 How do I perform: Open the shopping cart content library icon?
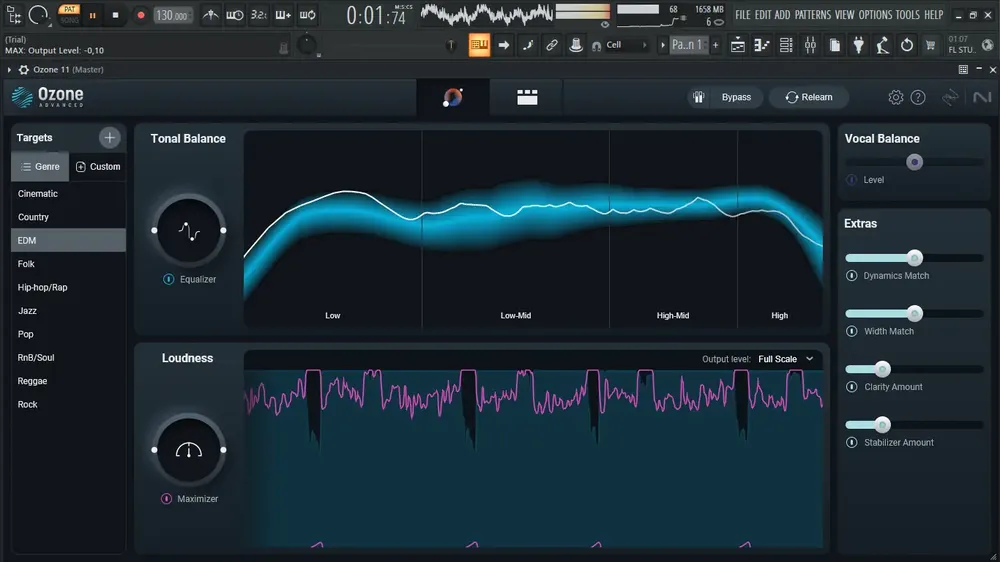pos(930,45)
